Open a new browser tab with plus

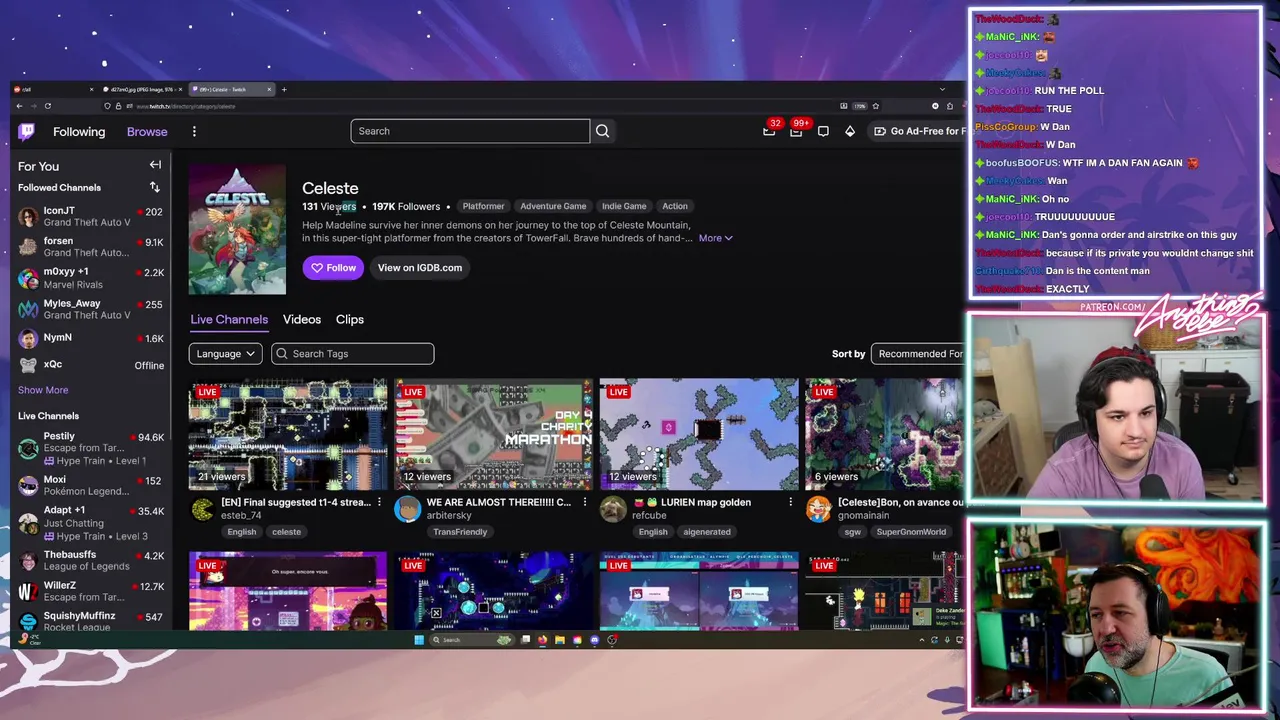click(284, 89)
